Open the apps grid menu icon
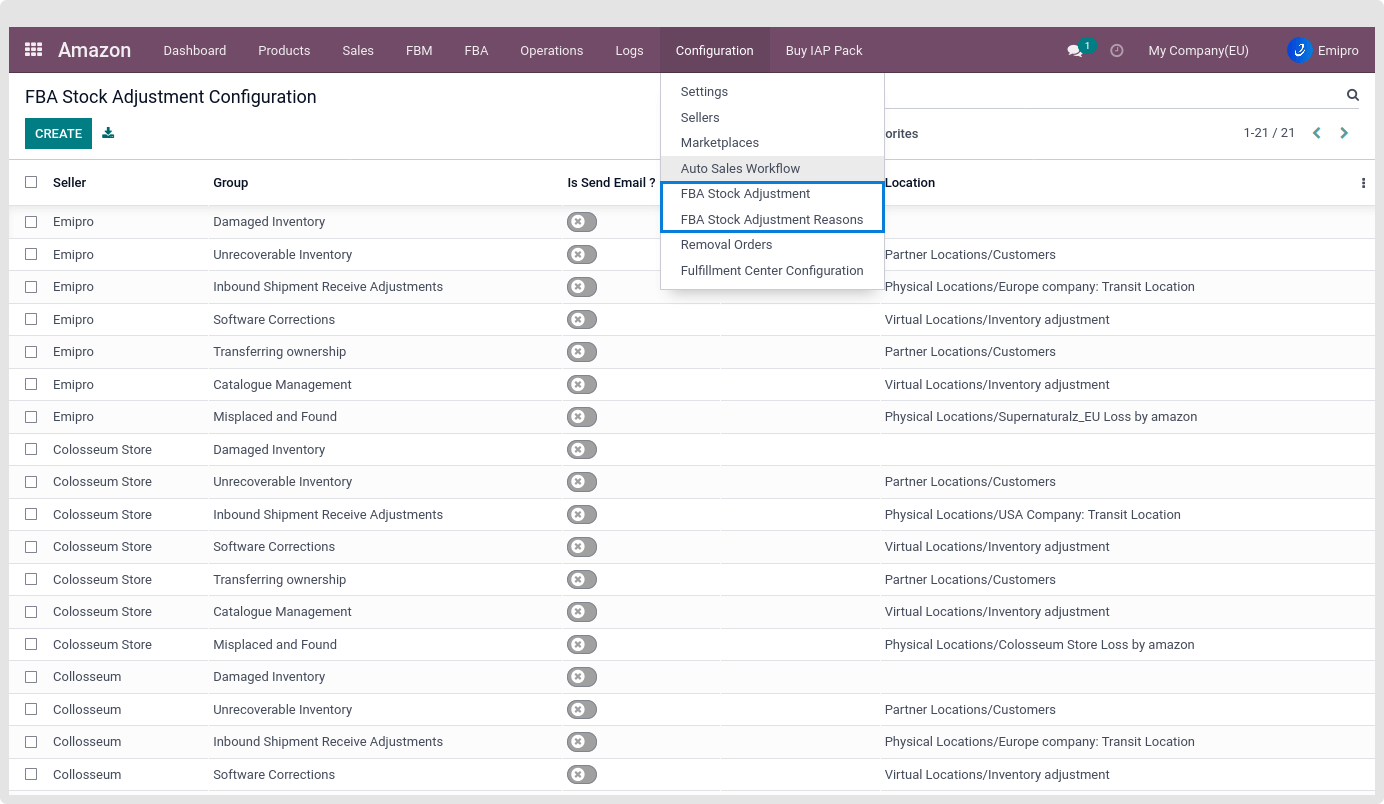The width and height of the screenshot is (1384, 804). tap(33, 50)
